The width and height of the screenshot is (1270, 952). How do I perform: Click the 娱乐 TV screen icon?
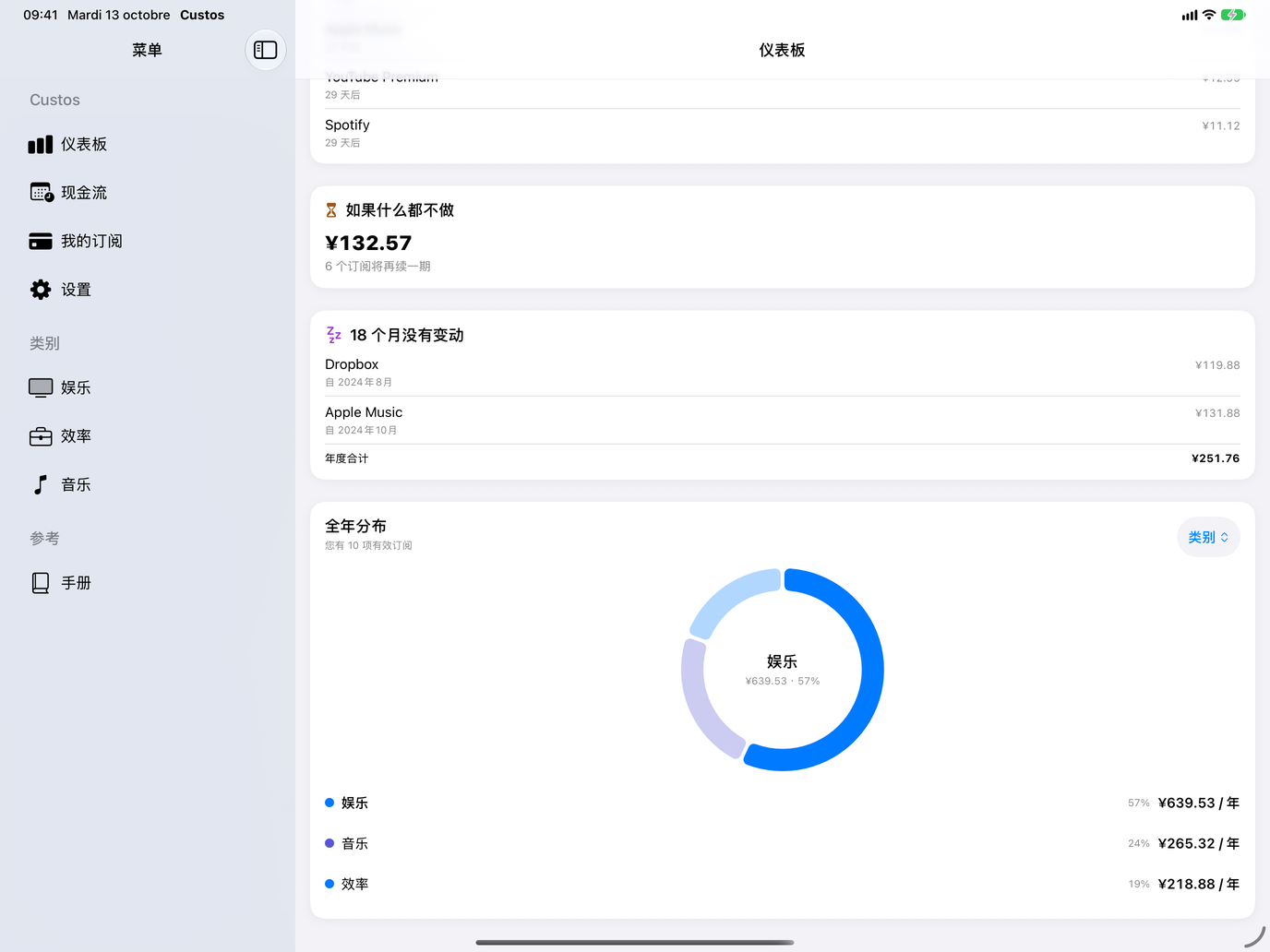[x=41, y=388]
